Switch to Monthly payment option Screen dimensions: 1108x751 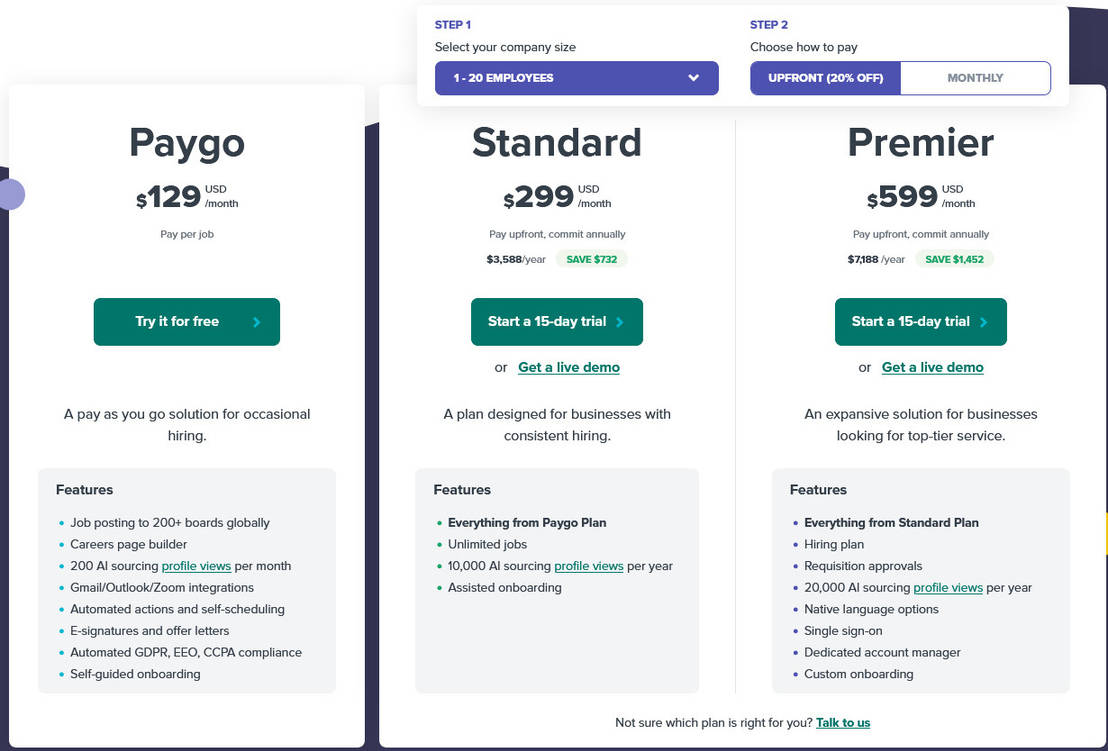coord(975,78)
